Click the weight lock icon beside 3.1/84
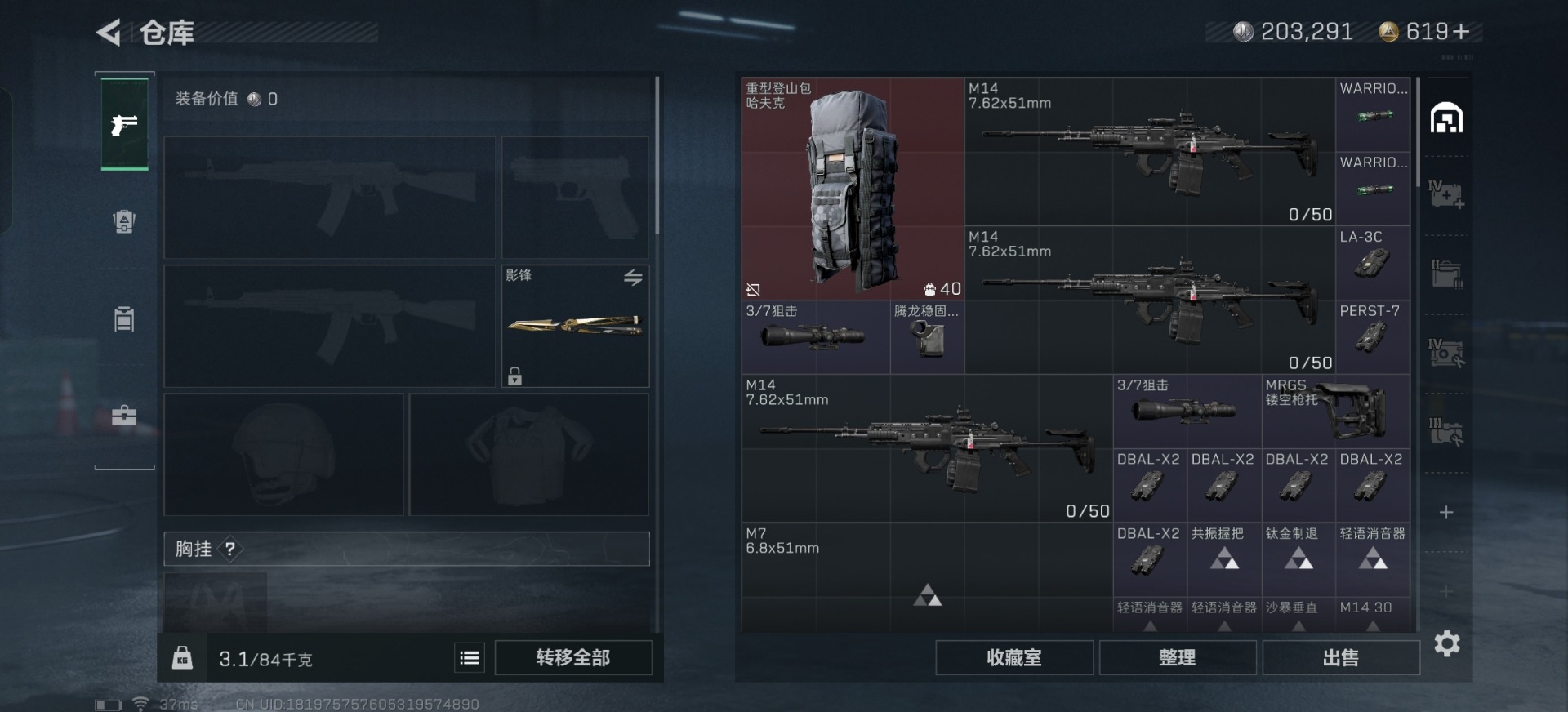Image resolution: width=1568 pixels, height=712 pixels. click(182, 657)
